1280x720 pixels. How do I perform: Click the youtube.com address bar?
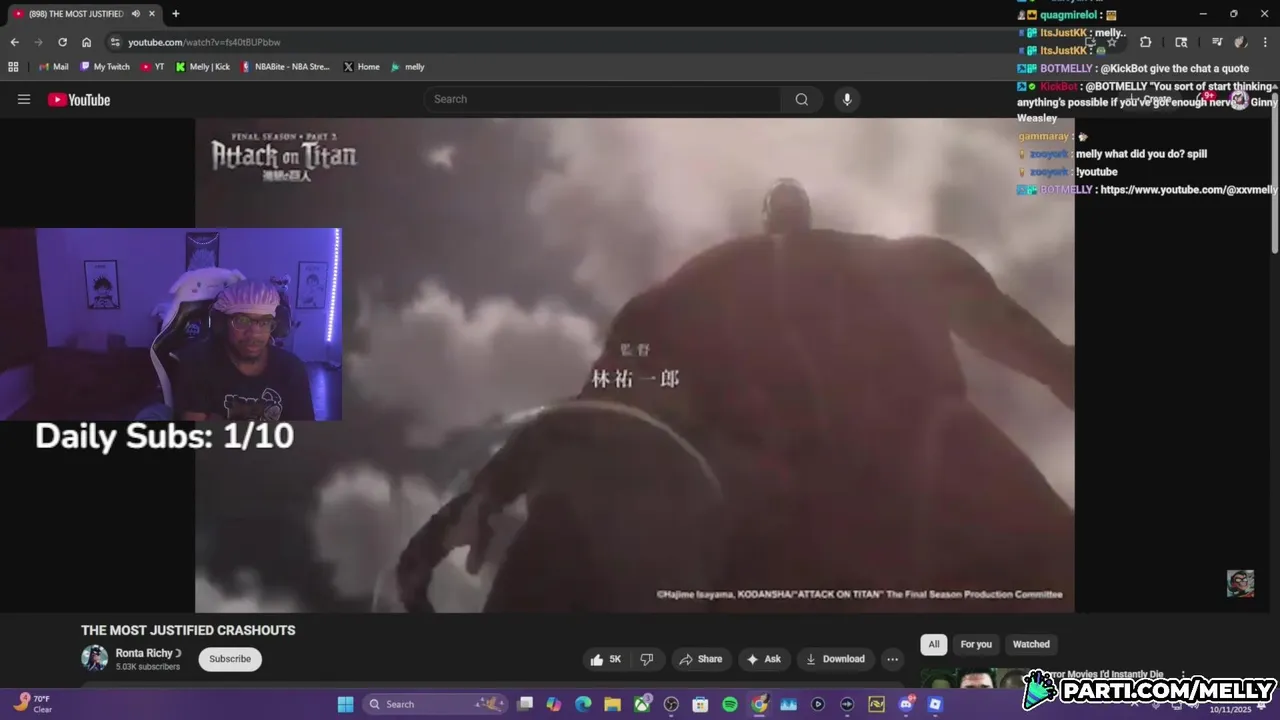(x=204, y=42)
